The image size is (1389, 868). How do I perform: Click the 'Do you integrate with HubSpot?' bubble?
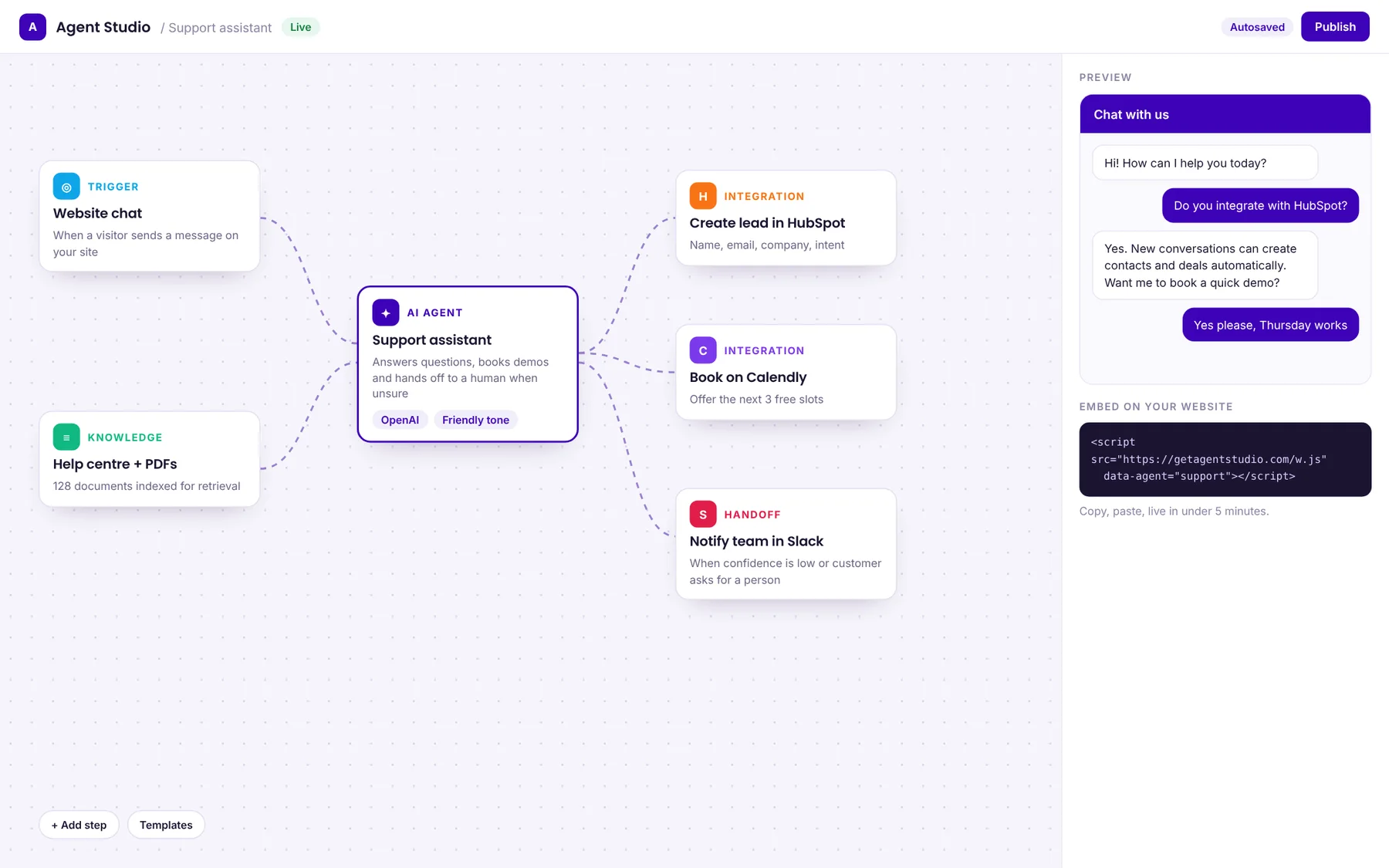(x=1260, y=205)
